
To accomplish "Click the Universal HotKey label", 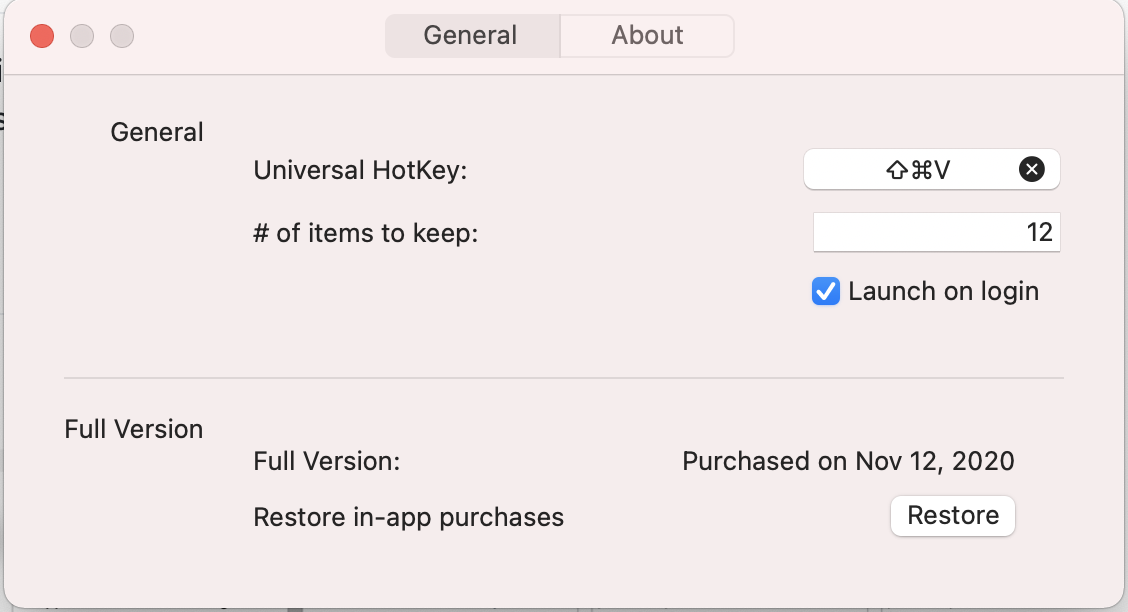I will [360, 171].
